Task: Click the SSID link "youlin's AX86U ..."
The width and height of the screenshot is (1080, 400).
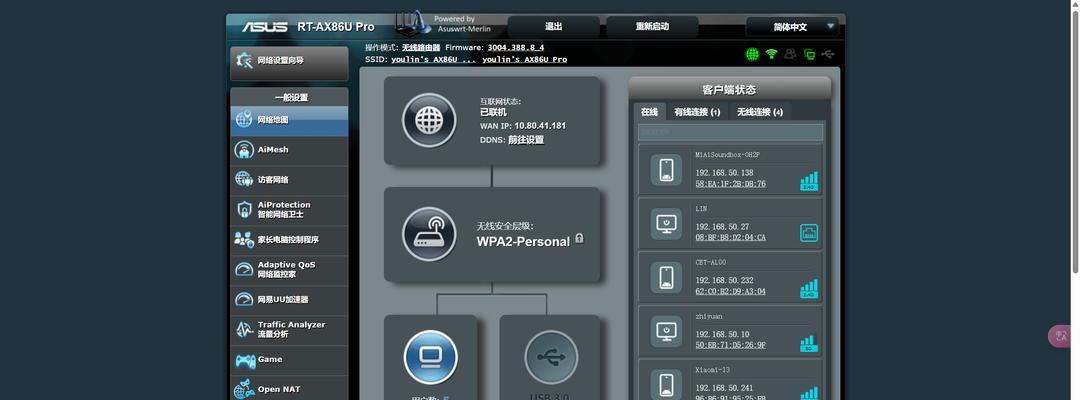Action: (433, 59)
